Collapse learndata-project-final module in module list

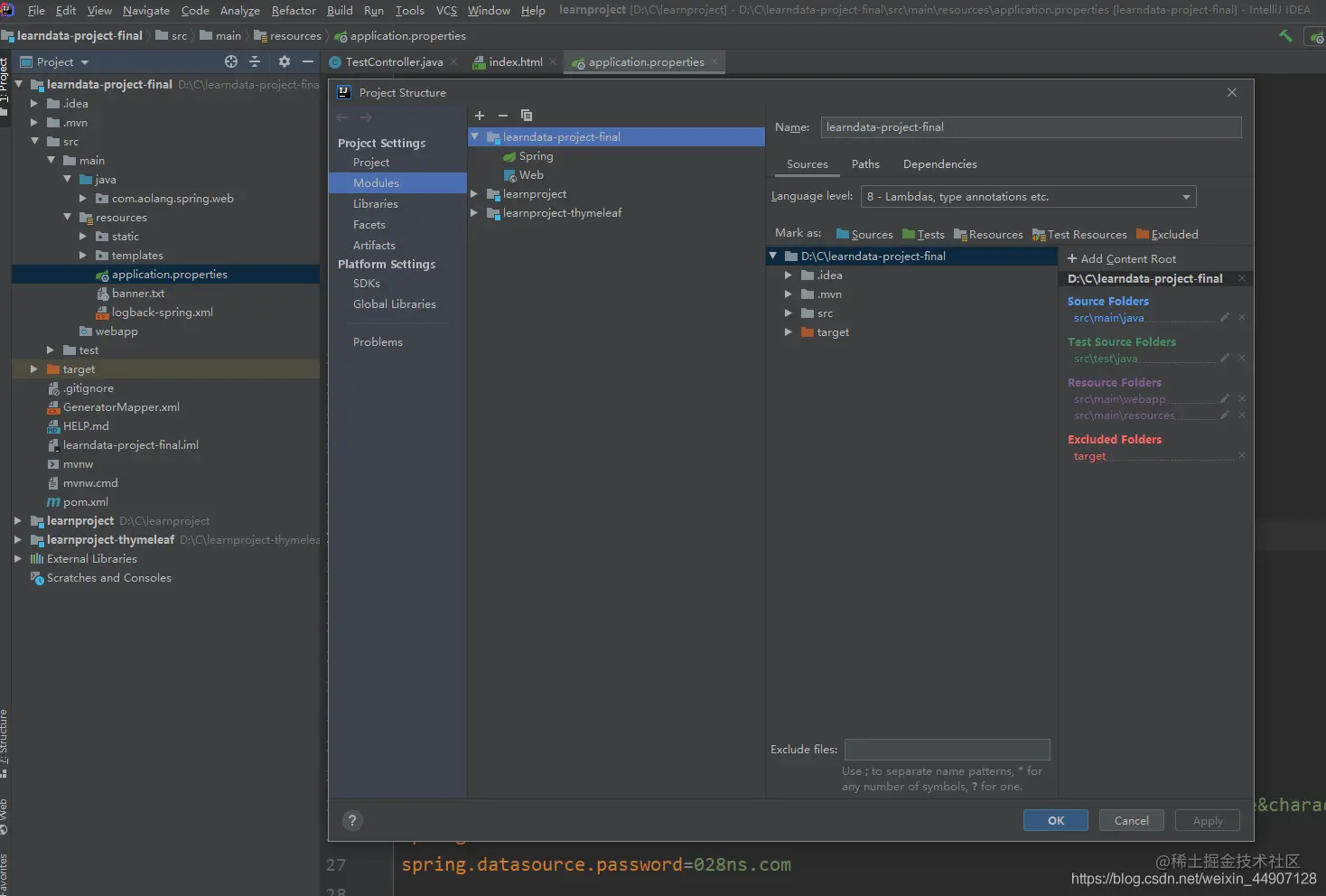point(475,136)
